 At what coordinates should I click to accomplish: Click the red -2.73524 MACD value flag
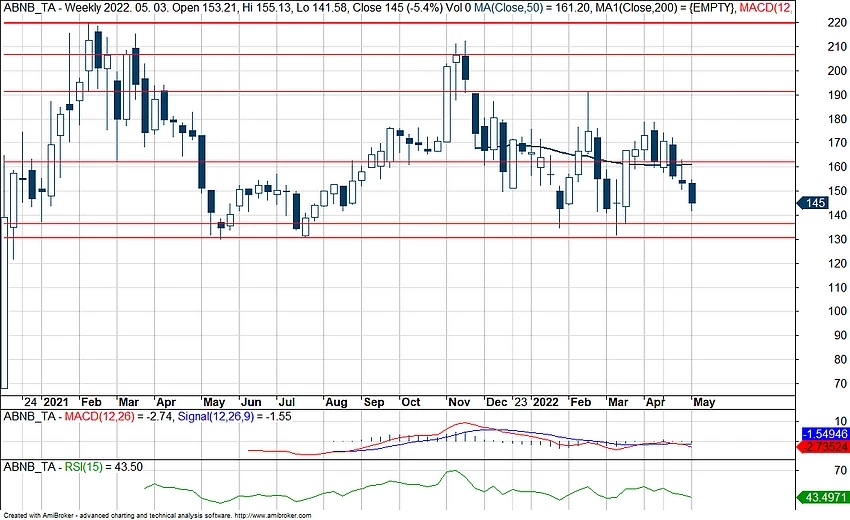(x=825, y=447)
